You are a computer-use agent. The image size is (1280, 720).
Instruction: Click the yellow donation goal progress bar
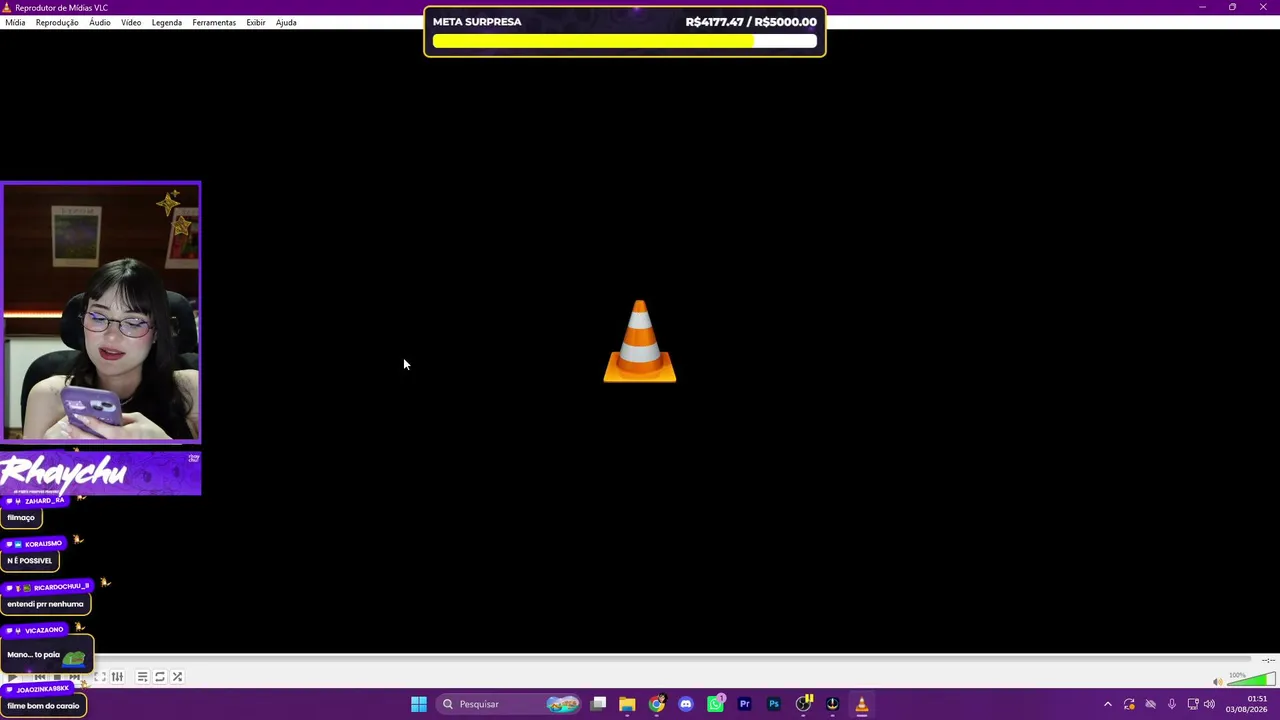coord(625,42)
